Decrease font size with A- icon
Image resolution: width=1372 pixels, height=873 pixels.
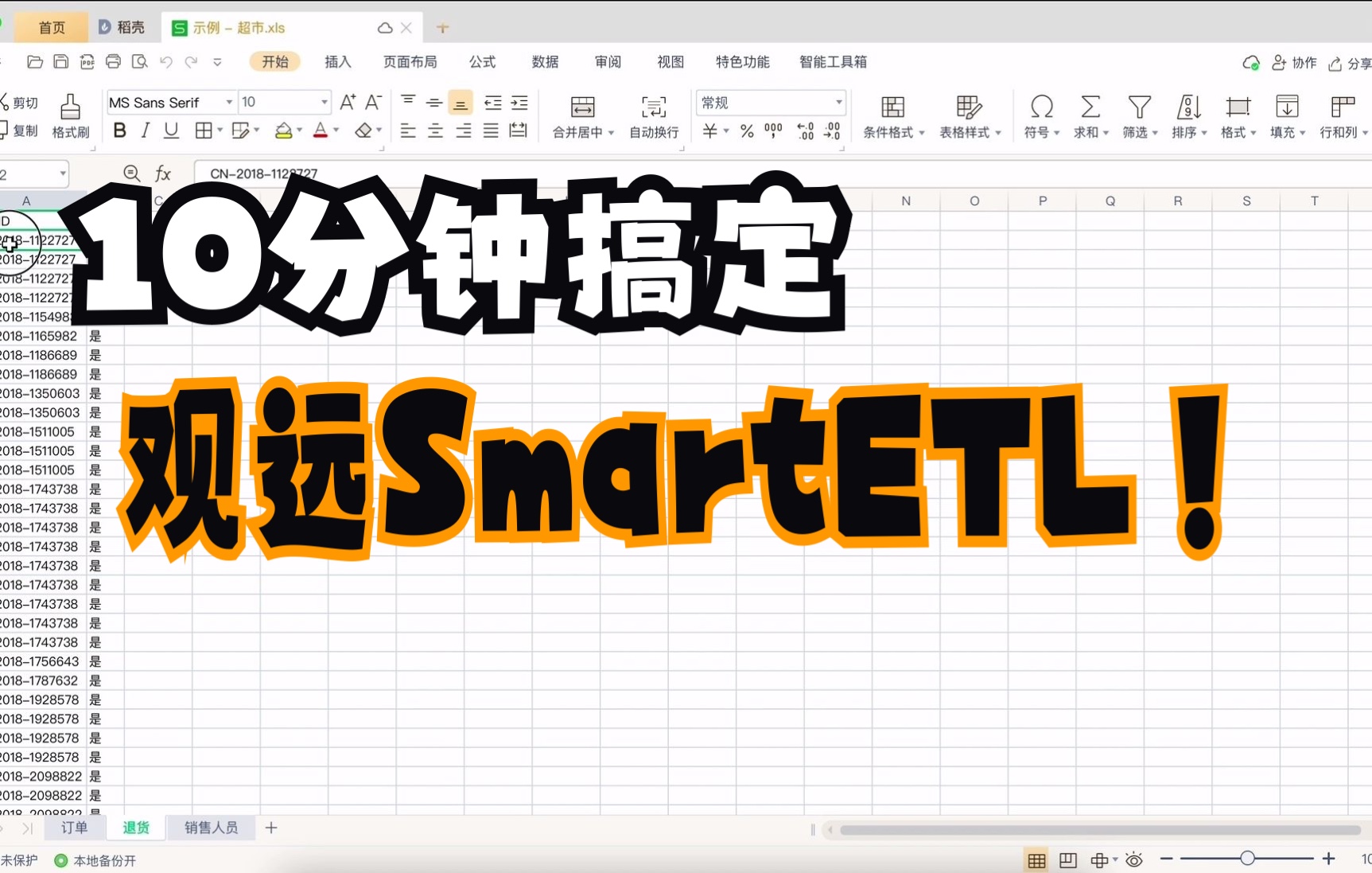(373, 102)
